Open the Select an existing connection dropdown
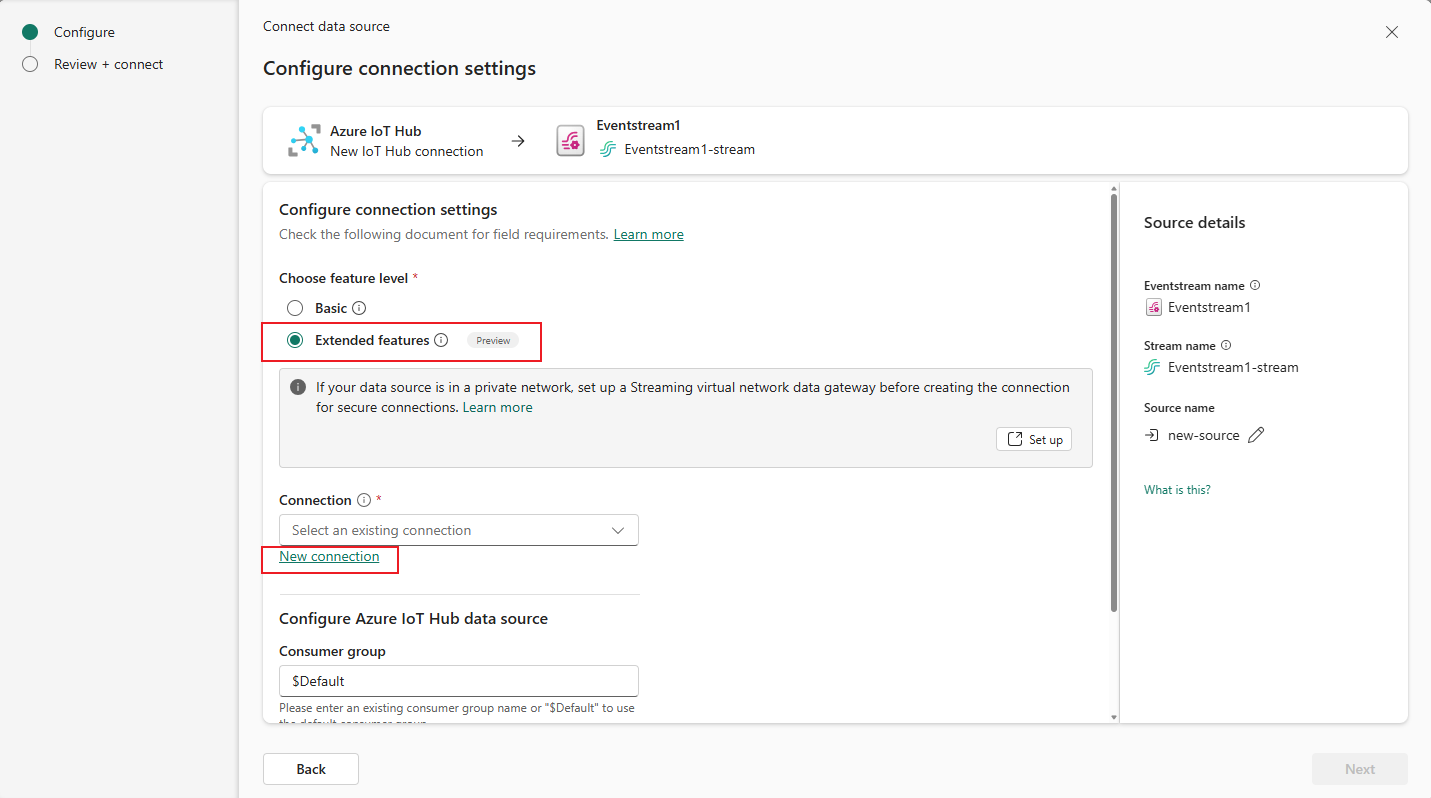Viewport: 1431px width, 798px height. tap(459, 530)
